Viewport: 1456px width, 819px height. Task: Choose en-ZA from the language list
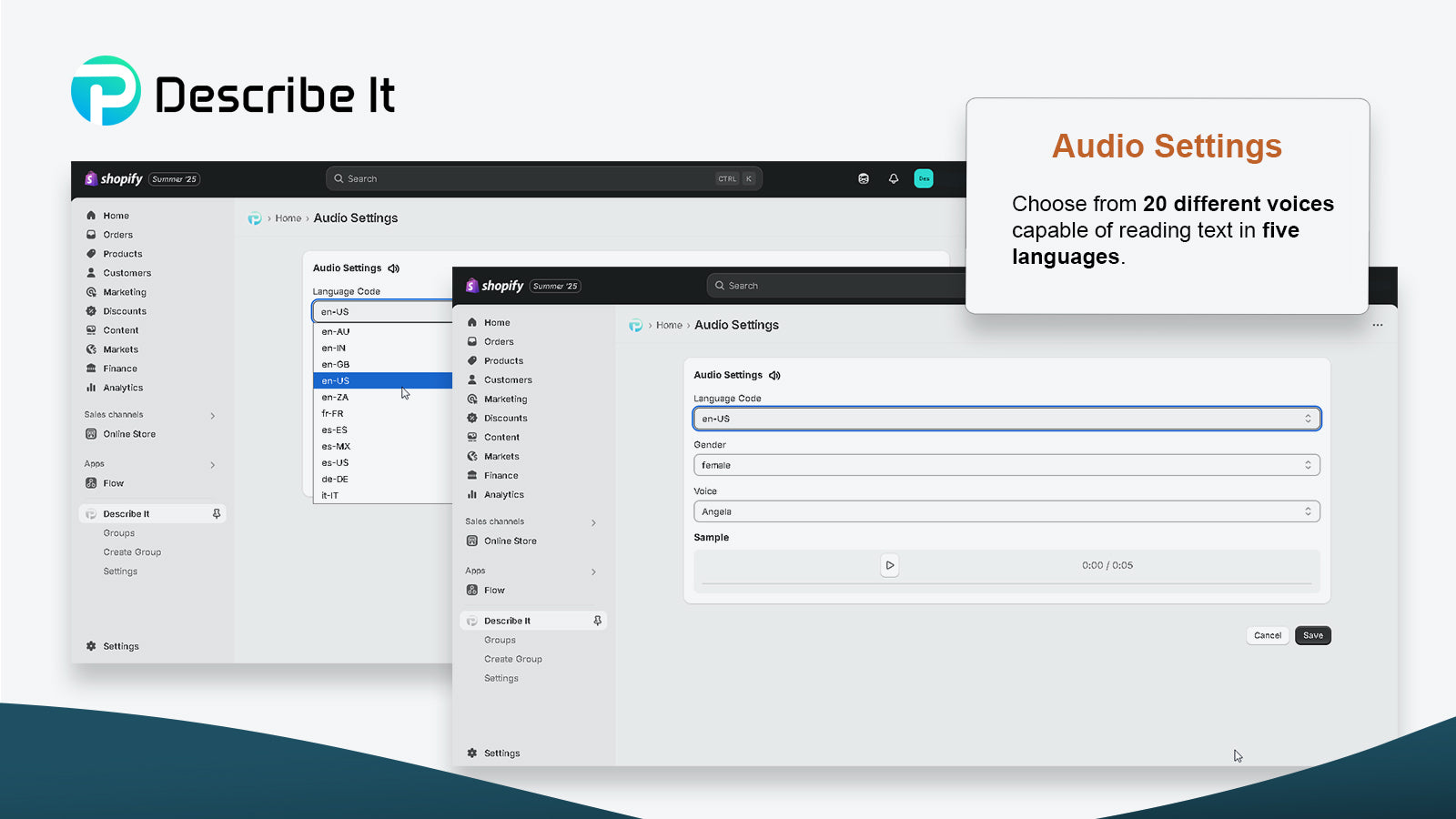coord(383,397)
